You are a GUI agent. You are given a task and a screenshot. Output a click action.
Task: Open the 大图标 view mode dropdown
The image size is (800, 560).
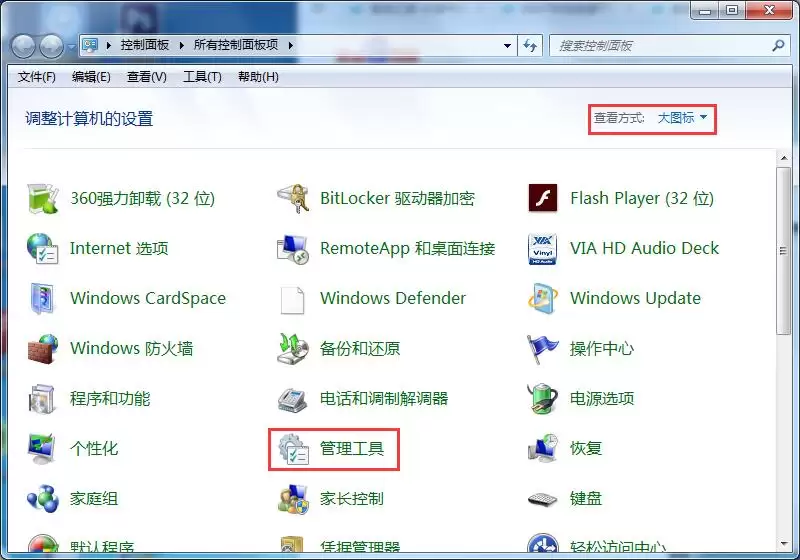coord(682,118)
